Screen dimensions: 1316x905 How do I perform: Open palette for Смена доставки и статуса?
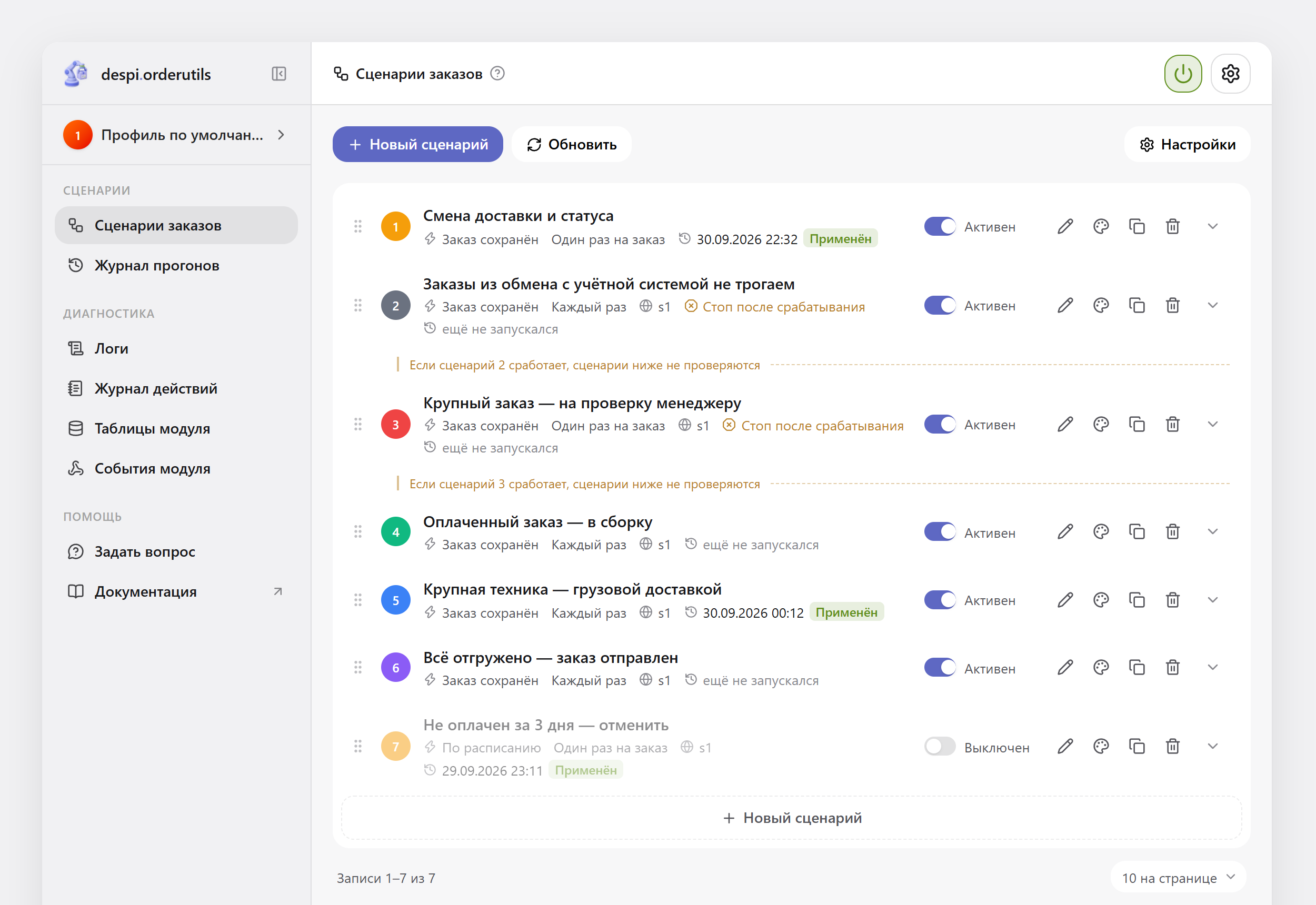[1101, 227]
